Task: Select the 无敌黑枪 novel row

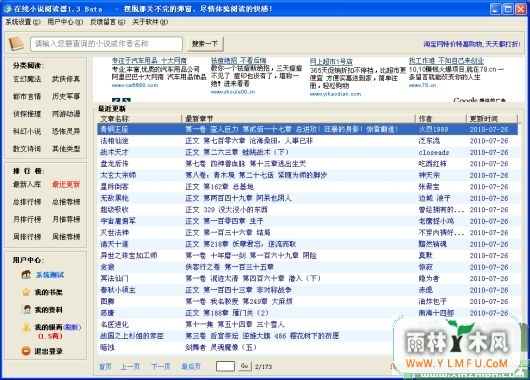Action: pos(308,198)
